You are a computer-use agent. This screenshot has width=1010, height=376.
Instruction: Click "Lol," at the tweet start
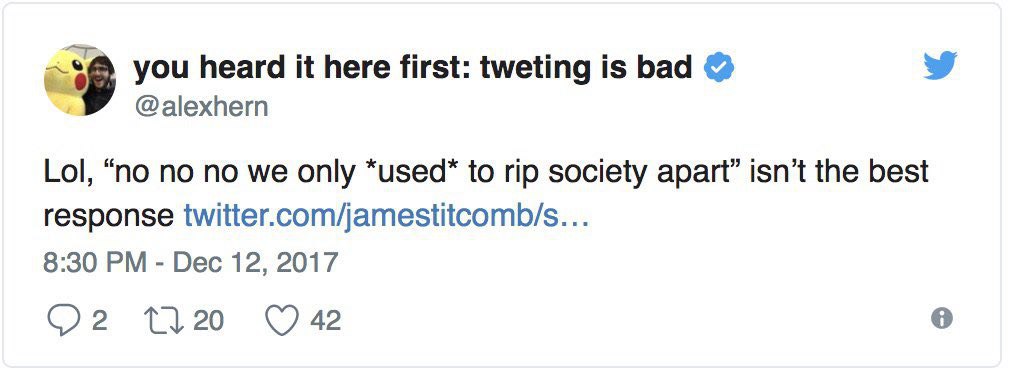66,173
